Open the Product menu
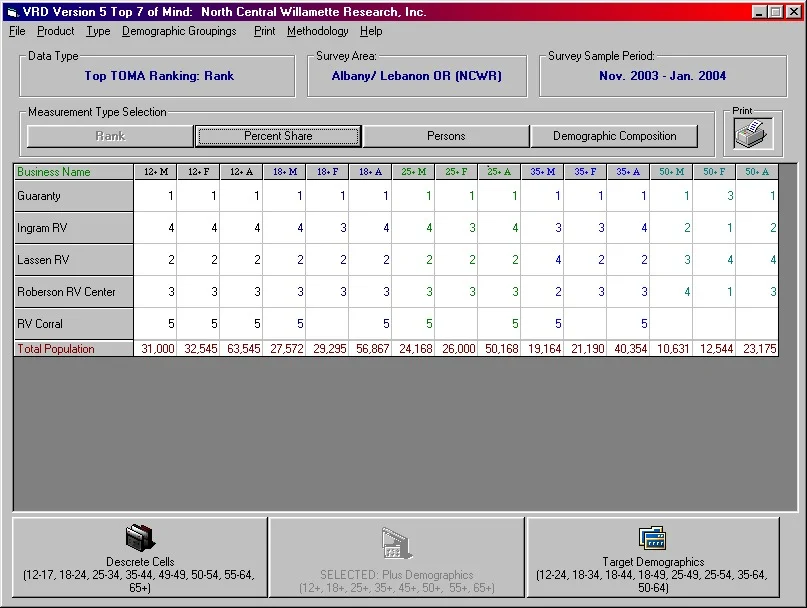 pyautogui.click(x=56, y=31)
